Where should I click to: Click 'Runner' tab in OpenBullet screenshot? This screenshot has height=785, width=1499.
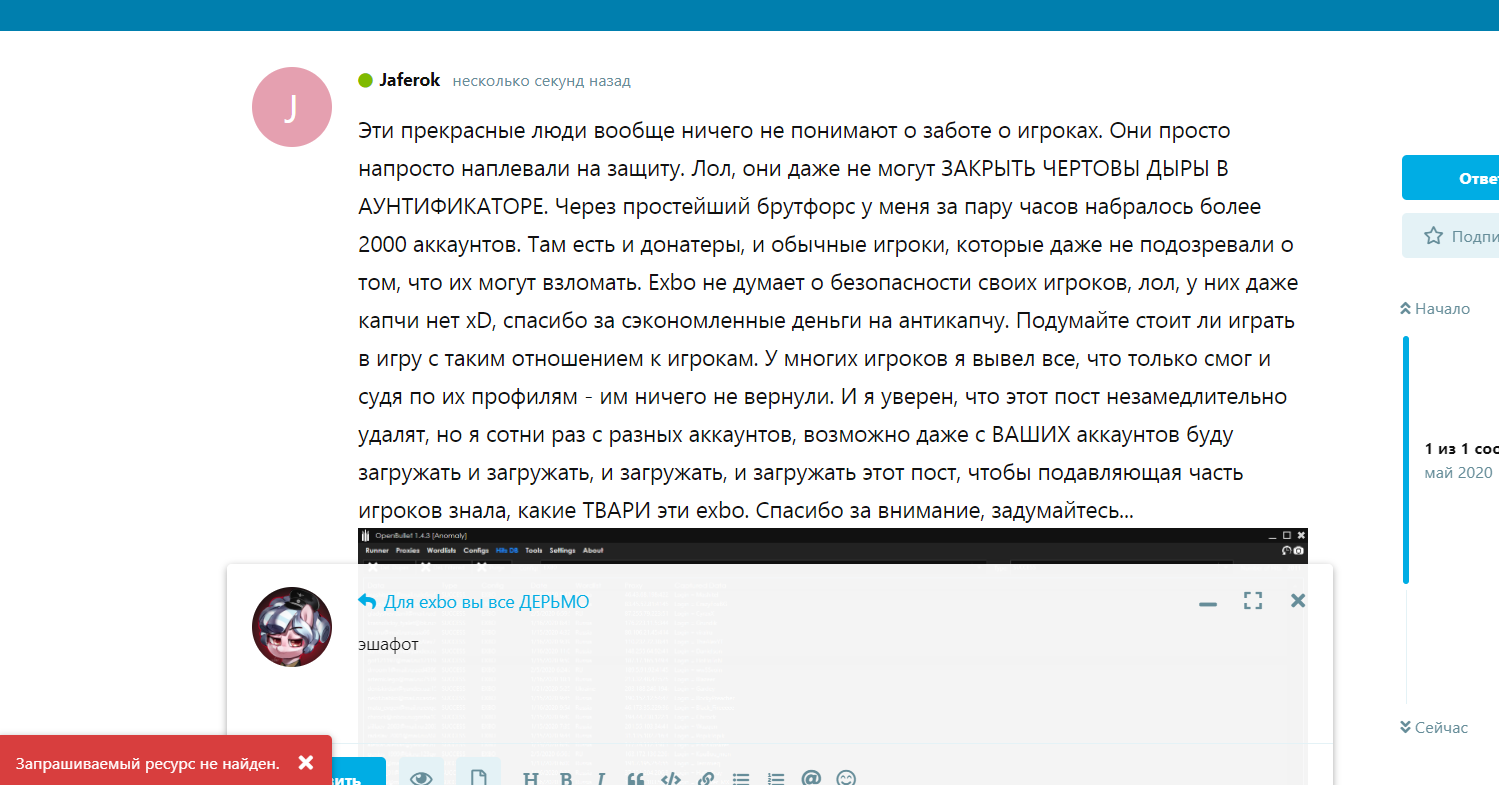point(377,551)
